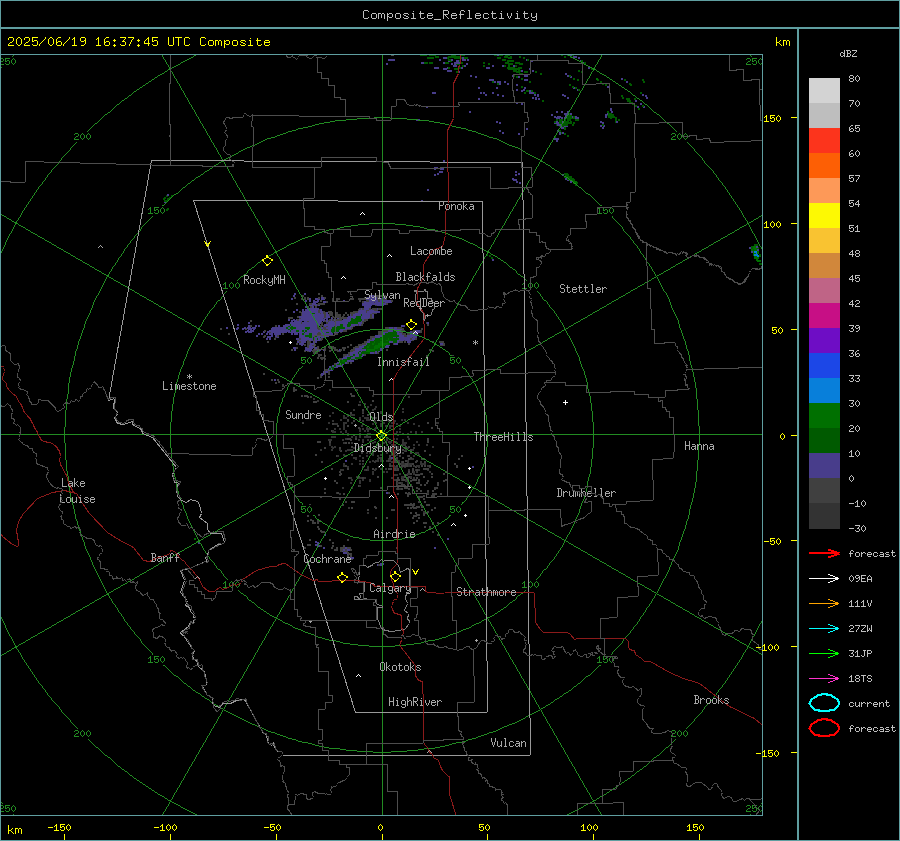900x841 pixels.
Task: Click the red forecast arrow in legend
Action: (x=824, y=553)
